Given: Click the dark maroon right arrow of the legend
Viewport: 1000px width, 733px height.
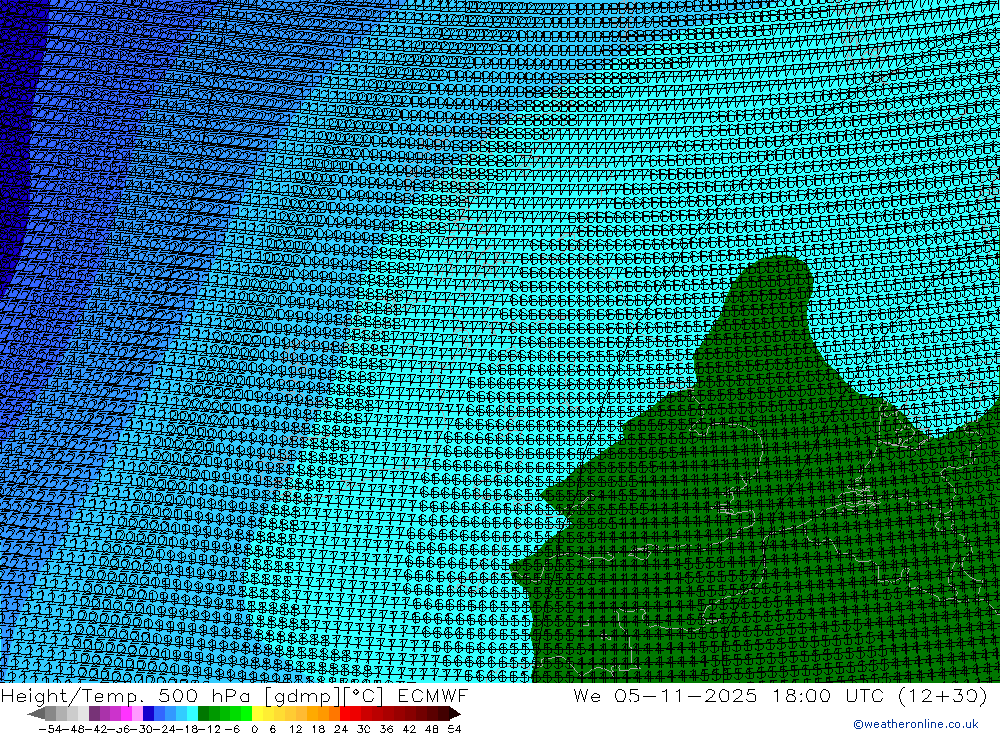Looking at the screenshot, I should (455, 714).
